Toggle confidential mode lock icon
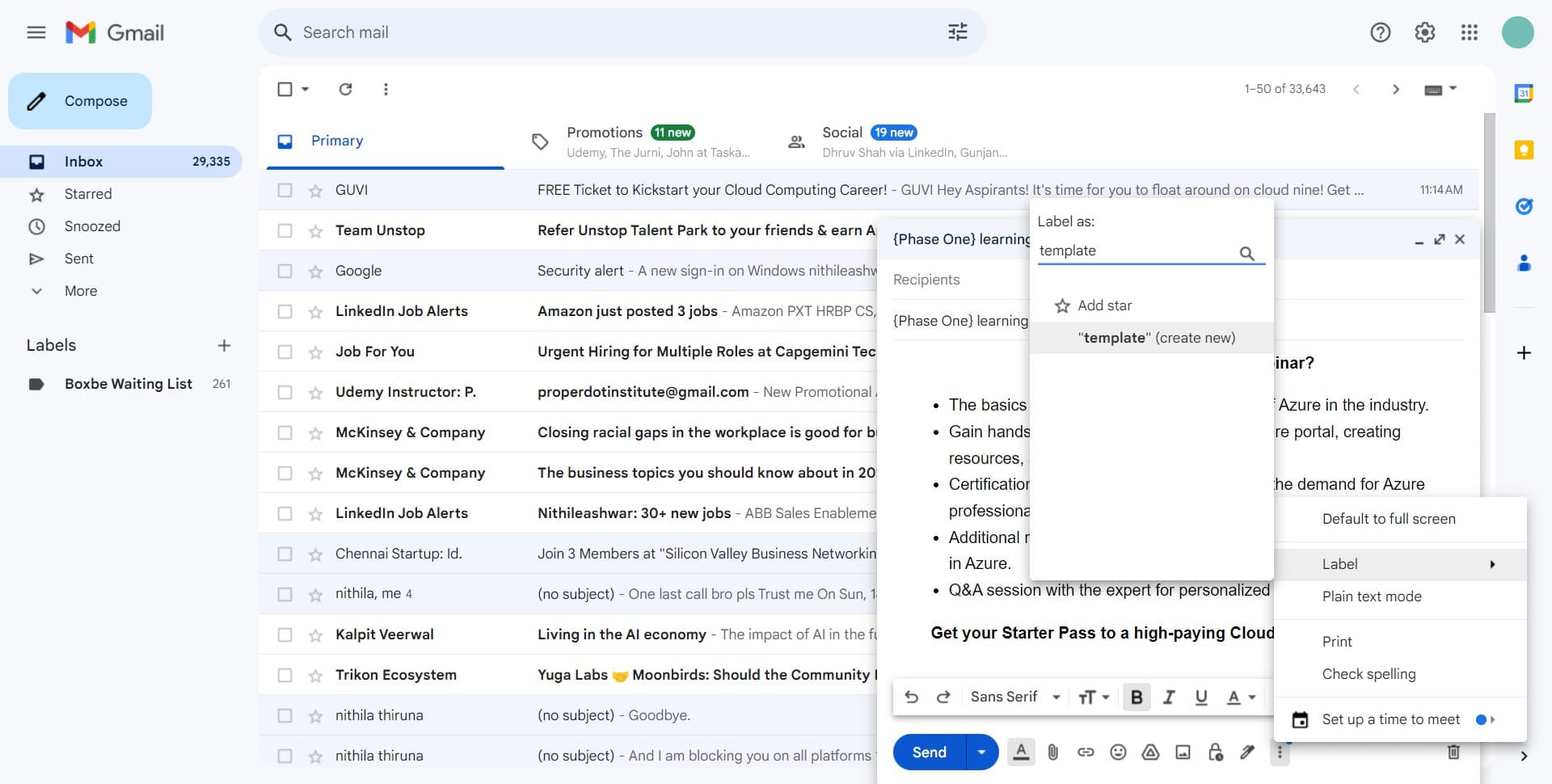 click(x=1215, y=752)
